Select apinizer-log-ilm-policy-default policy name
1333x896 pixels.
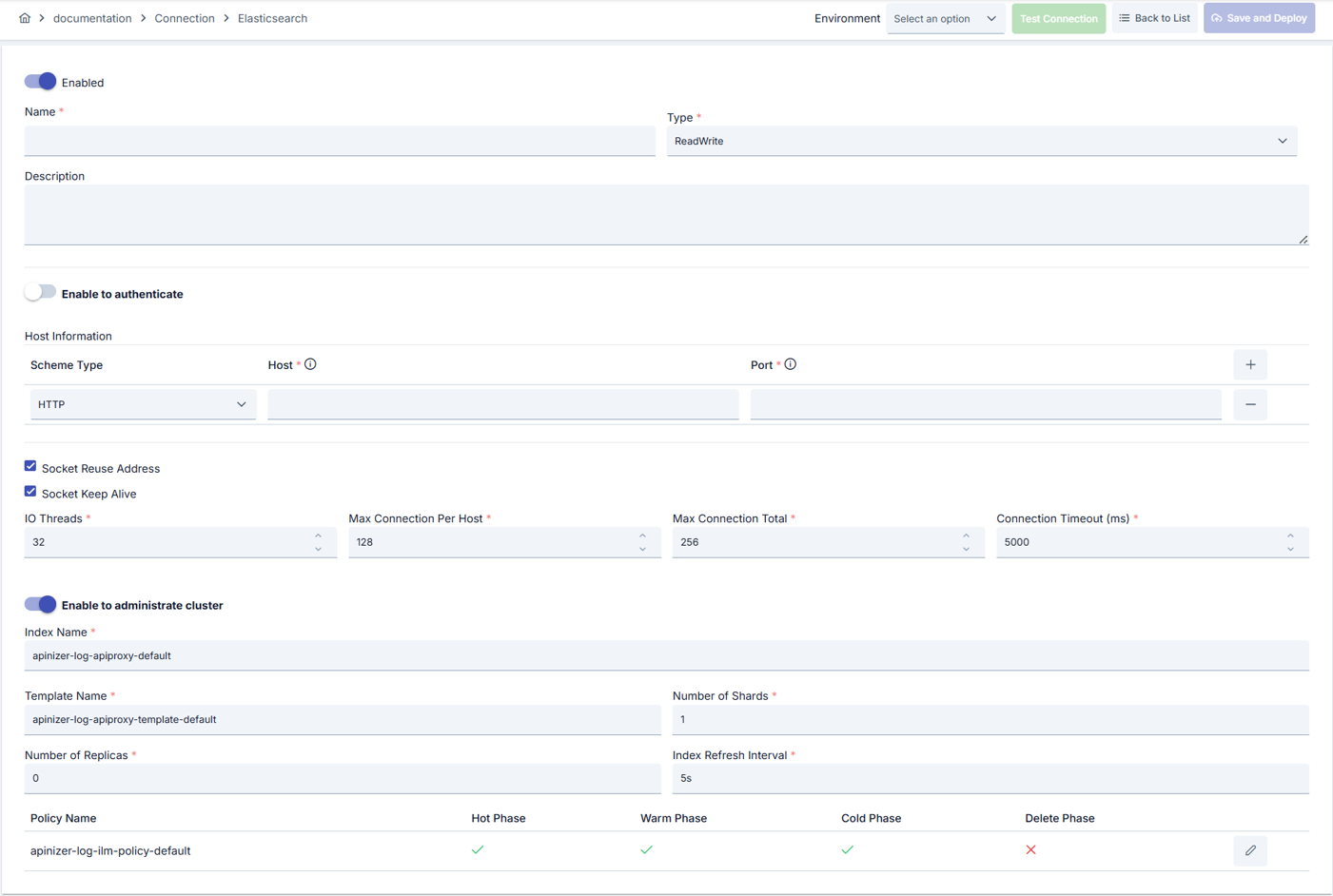tap(110, 850)
